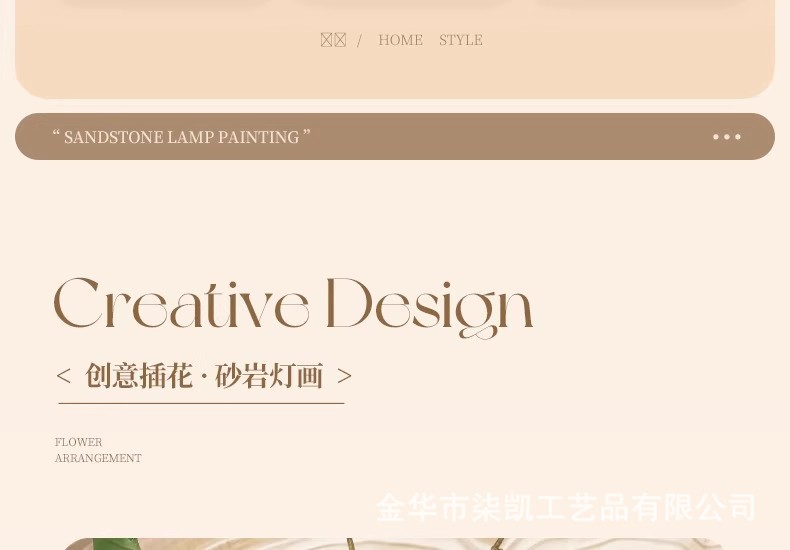This screenshot has height=550, width=790.
Task: Click the underline beneath the Chinese subtitle
Action: (x=202, y=403)
